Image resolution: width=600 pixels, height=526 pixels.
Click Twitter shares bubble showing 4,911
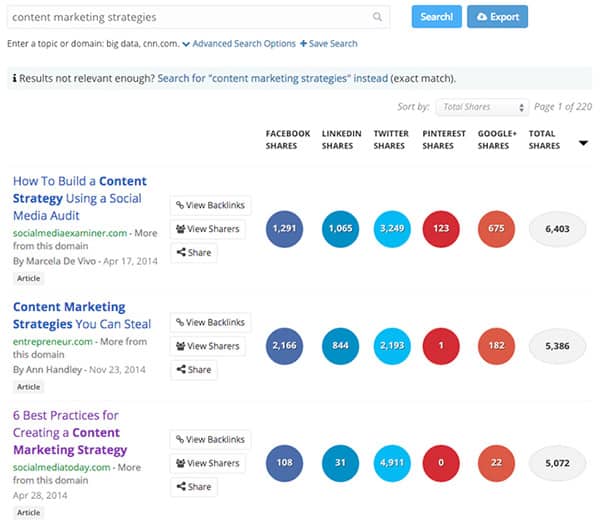[393, 463]
